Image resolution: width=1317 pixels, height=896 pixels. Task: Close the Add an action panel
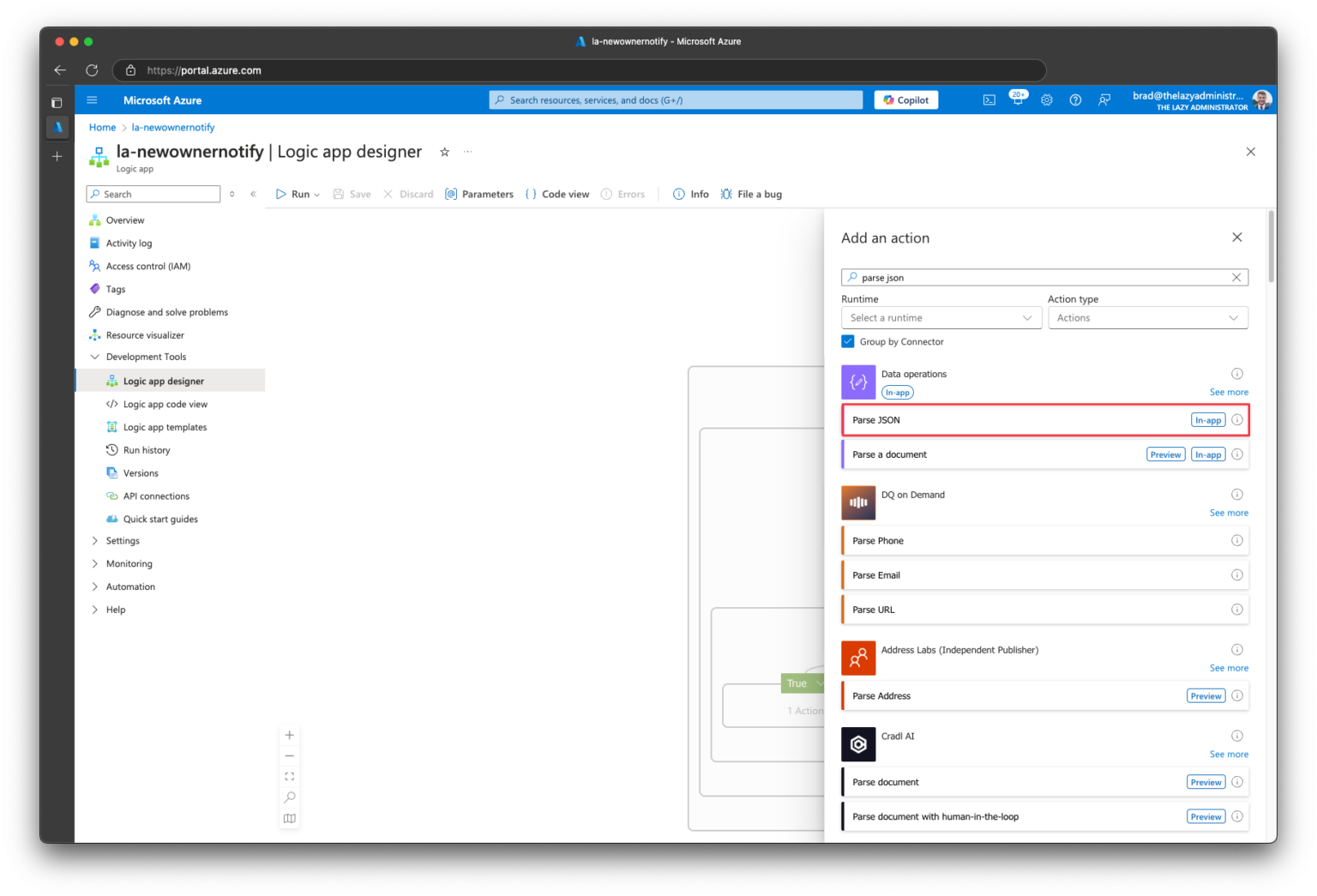(x=1237, y=238)
